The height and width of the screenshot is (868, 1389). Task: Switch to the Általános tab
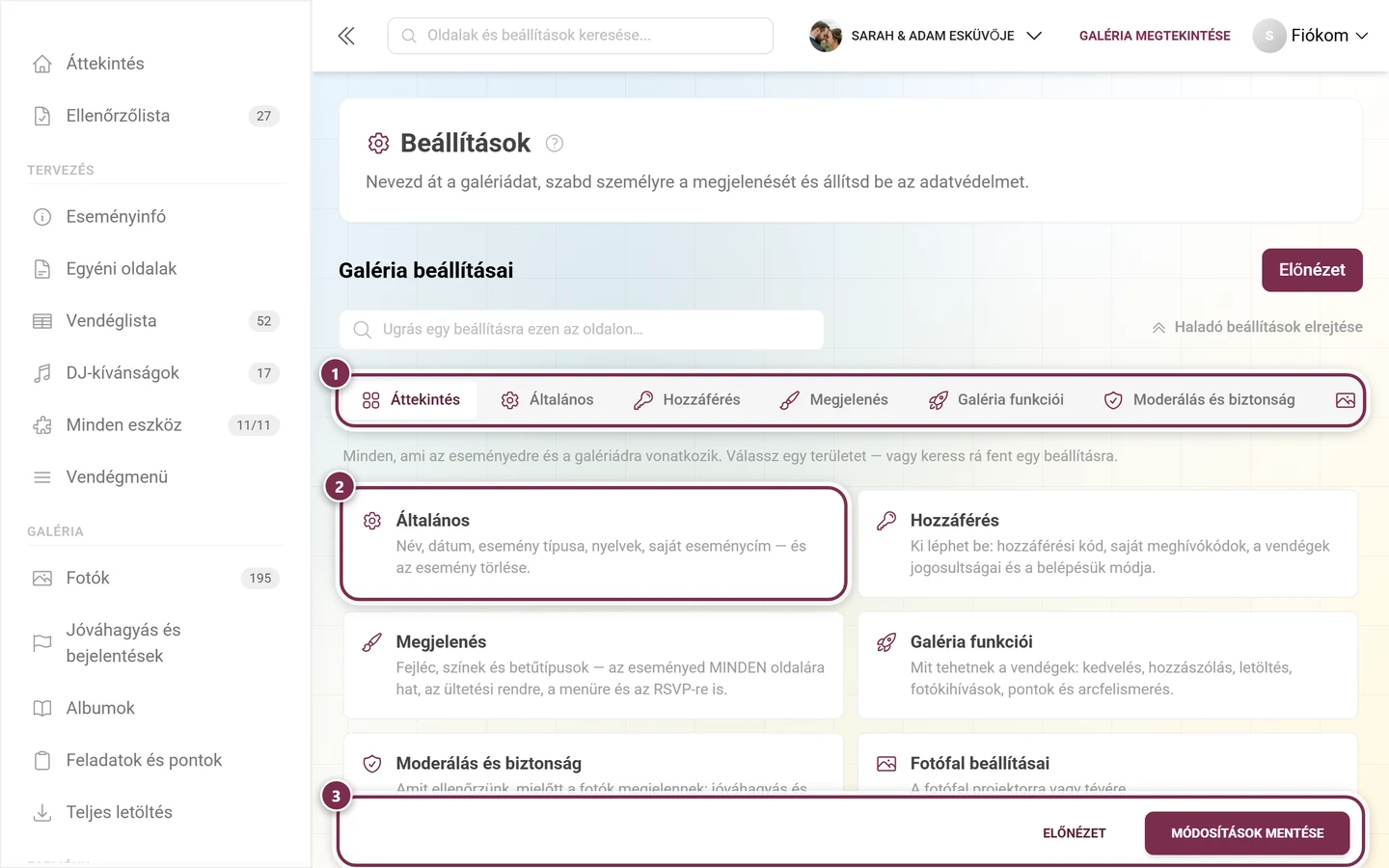coord(547,400)
